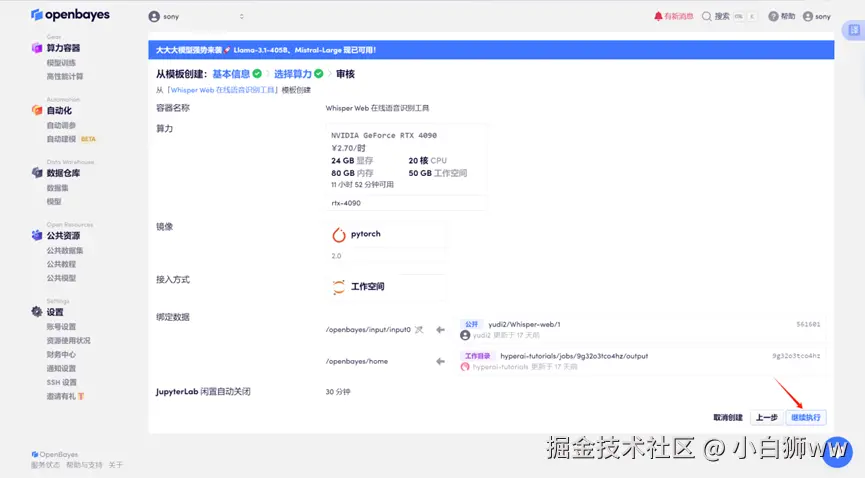Click the arrow icon next to /openbayes/input/input0

click(x=440, y=330)
